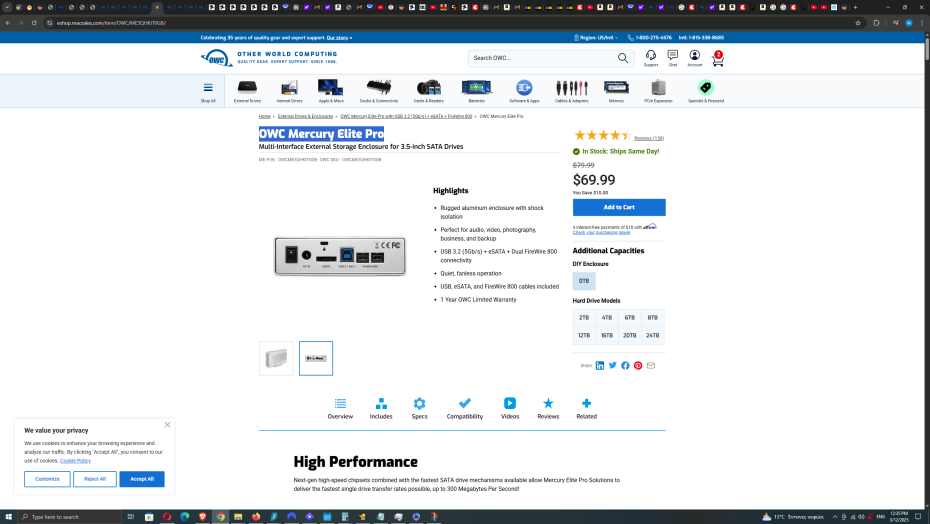Open Reviews link beside star rating
The width and height of the screenshot is (930, 524).
tap(649, 138)
